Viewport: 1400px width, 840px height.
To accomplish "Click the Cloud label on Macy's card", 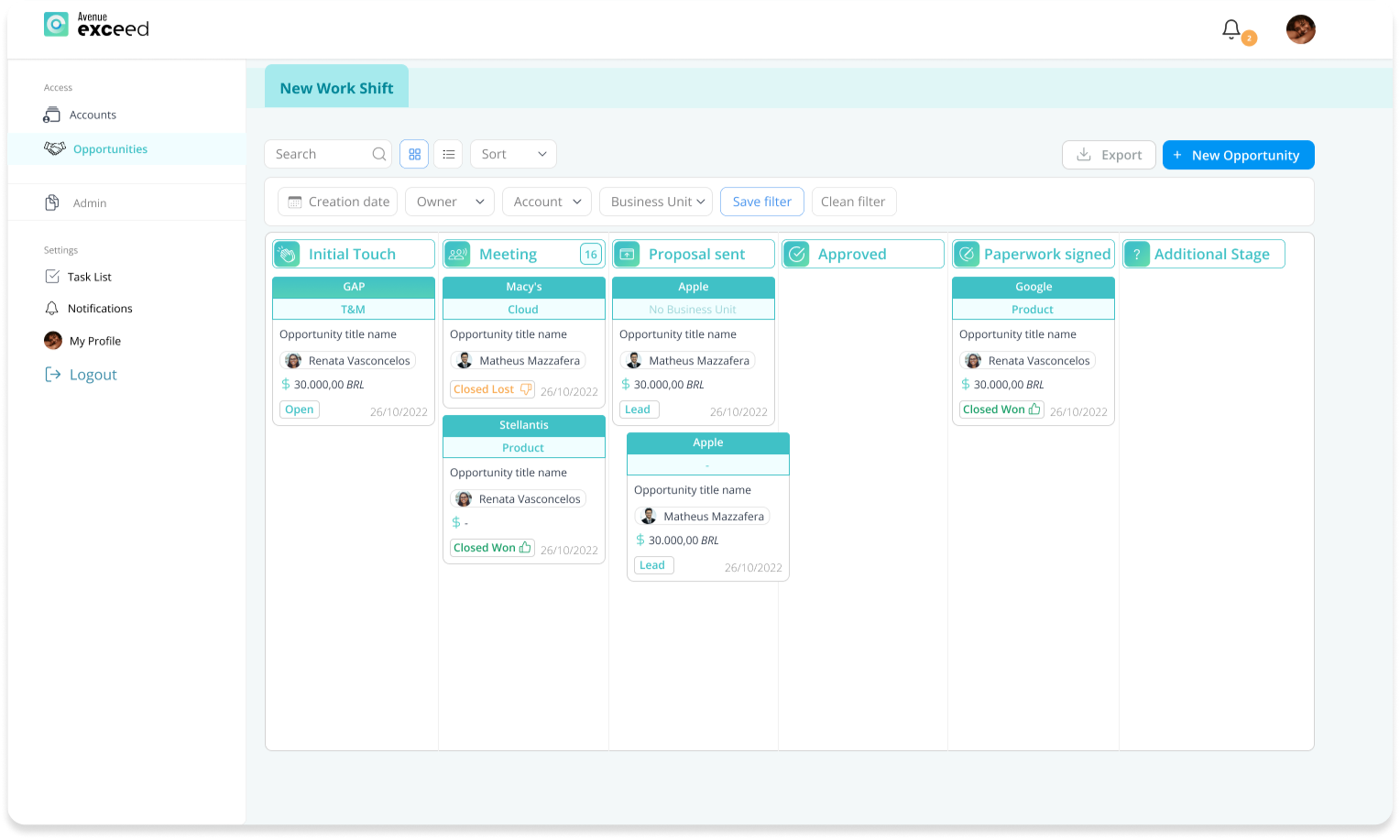I will pos(523,310).
